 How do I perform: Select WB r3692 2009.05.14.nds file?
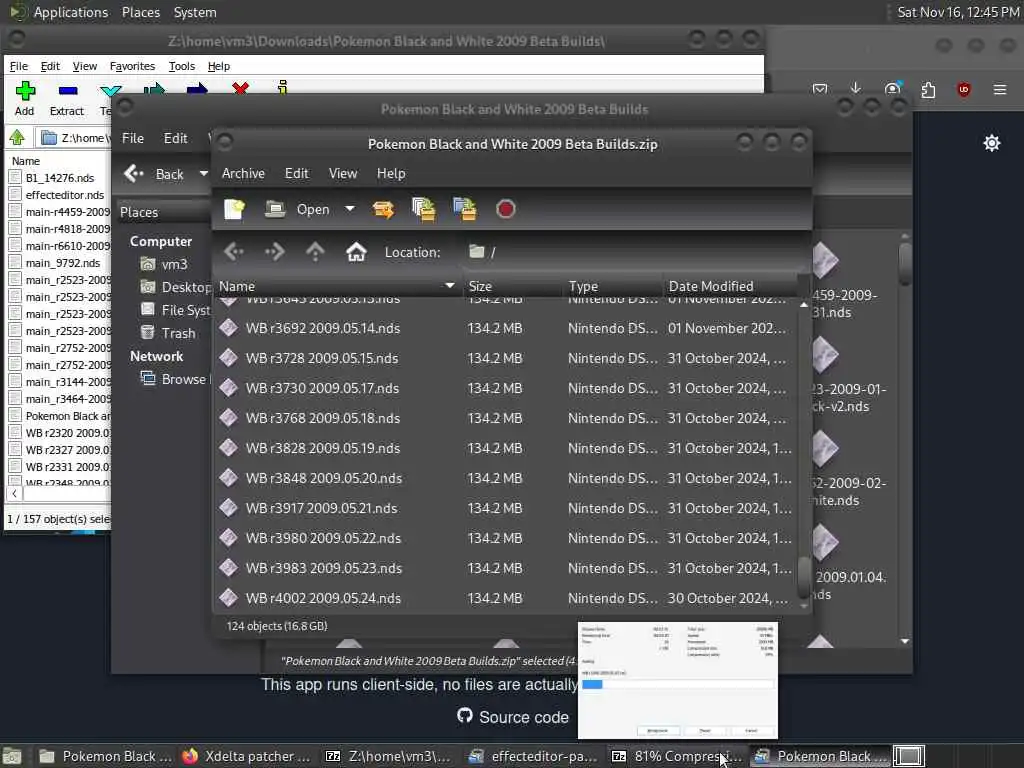coord(505,328)
